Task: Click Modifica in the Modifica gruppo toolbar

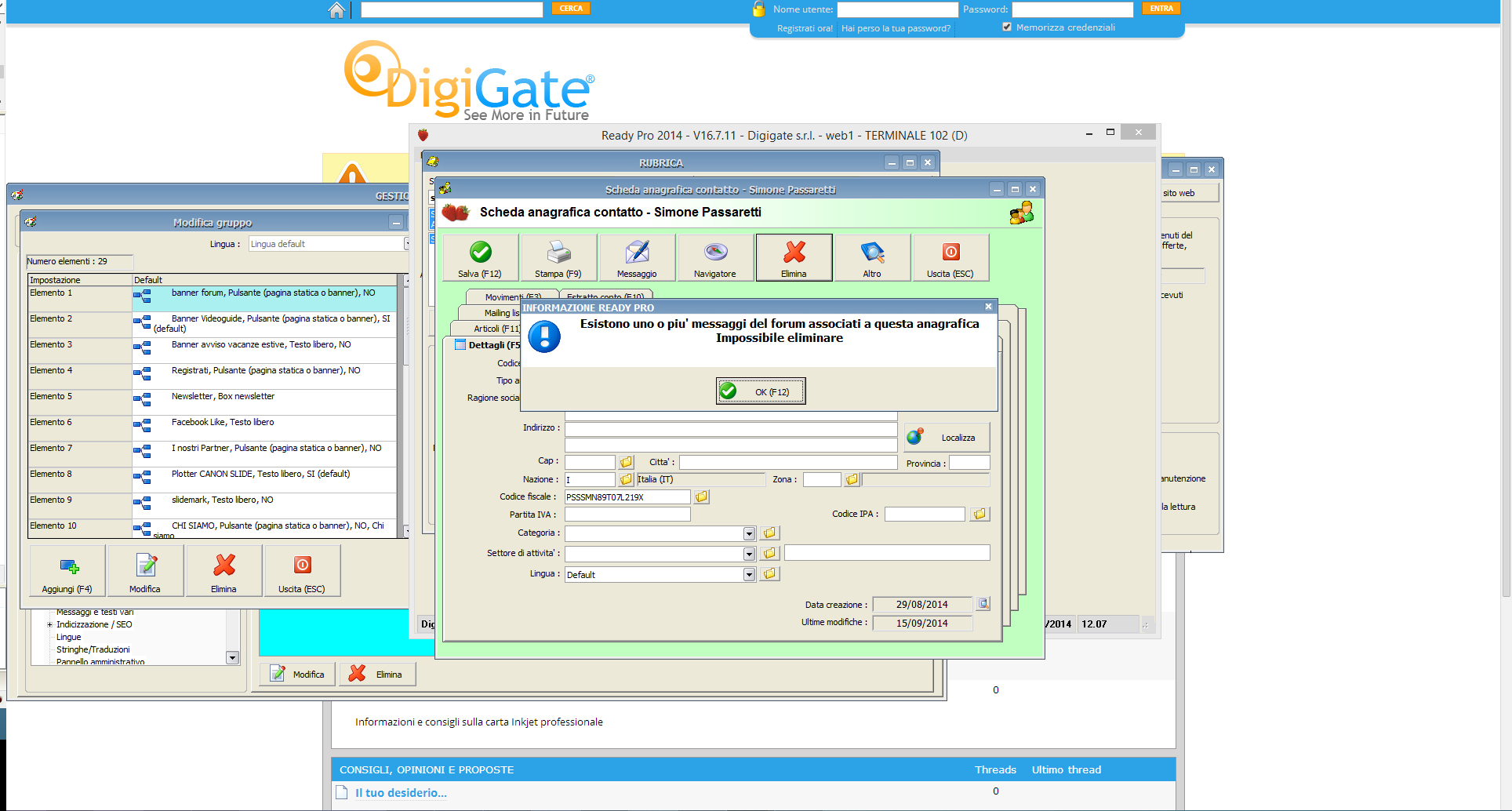Action: click(146, 571)
